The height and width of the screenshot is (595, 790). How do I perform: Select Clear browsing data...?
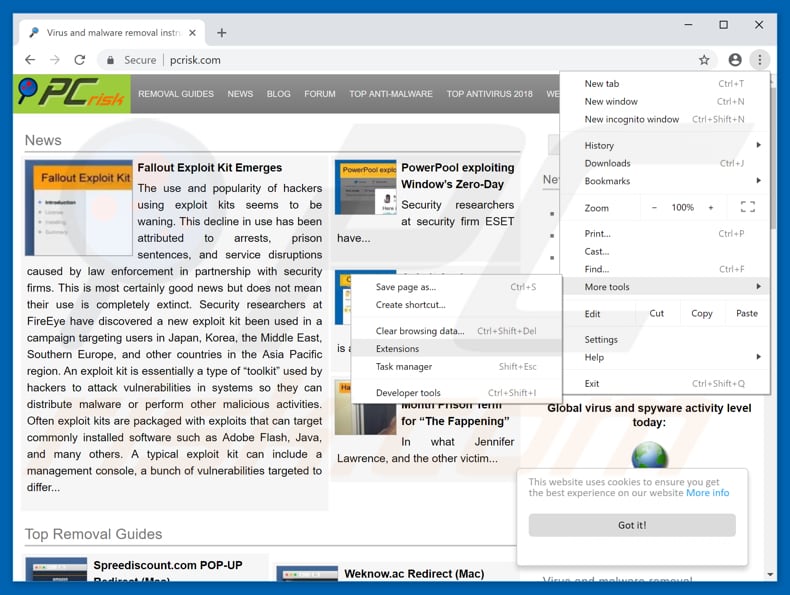pyautogui.click(x=456, y=331)
